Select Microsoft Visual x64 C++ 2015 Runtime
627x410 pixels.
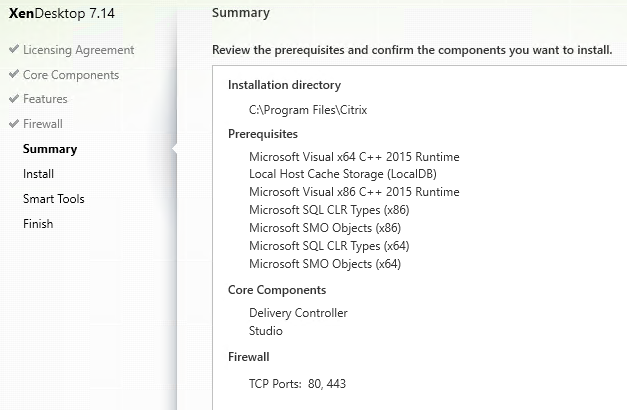click(354, 157)
